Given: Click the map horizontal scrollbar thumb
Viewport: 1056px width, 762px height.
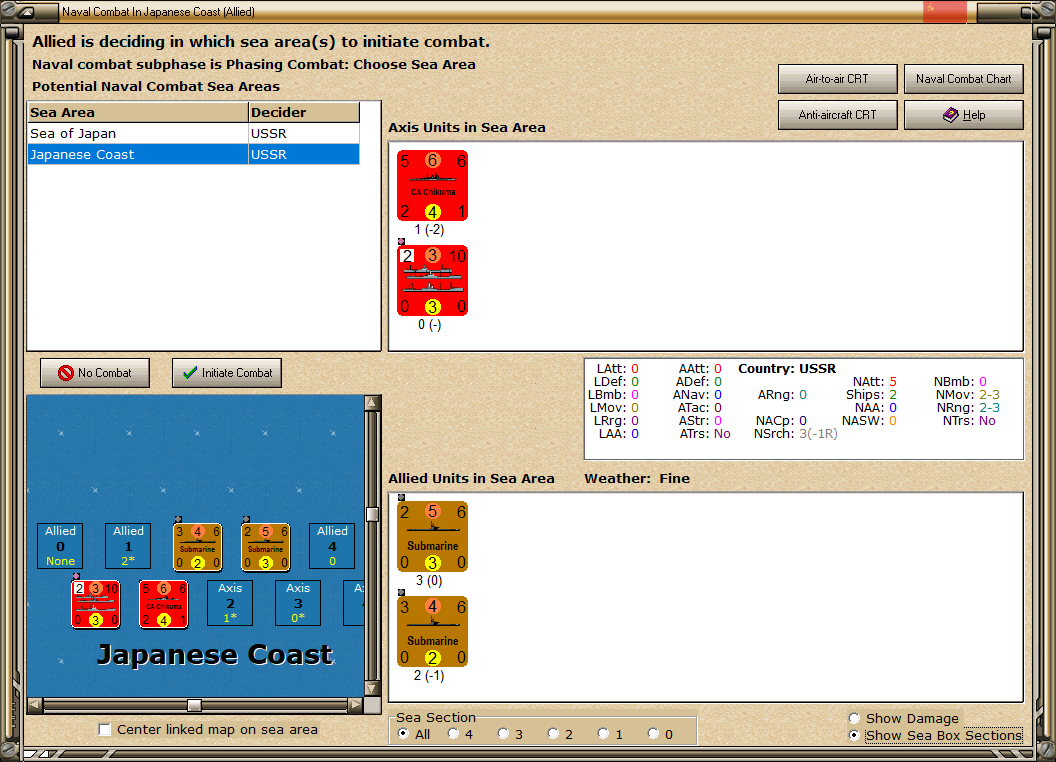Looking at the screenshot, I should coord(194,705).
